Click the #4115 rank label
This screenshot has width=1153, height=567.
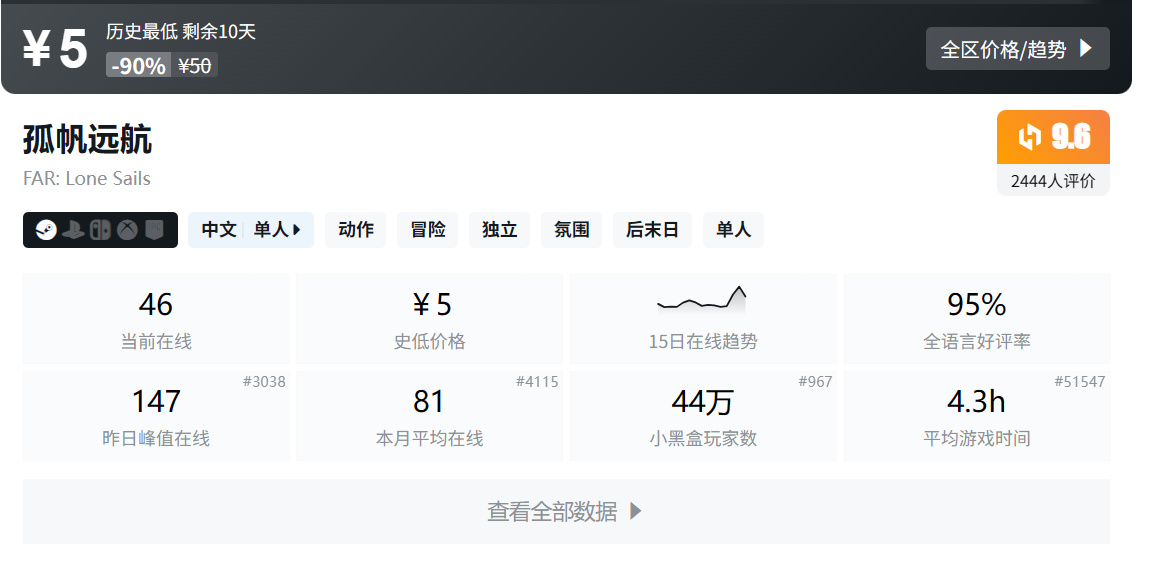(x=537, y=382)
